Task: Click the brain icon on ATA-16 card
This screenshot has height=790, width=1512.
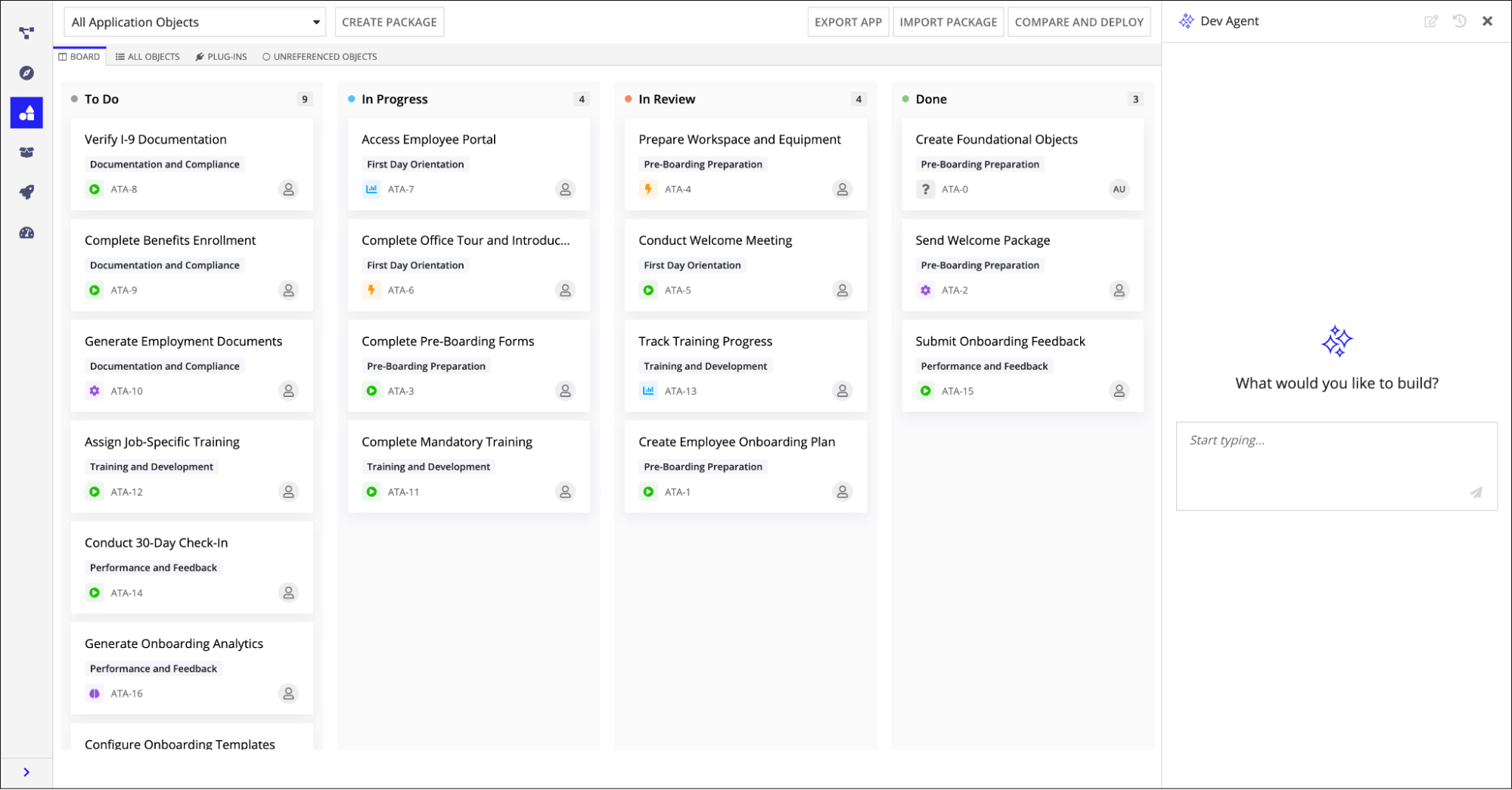Action: 95,693
